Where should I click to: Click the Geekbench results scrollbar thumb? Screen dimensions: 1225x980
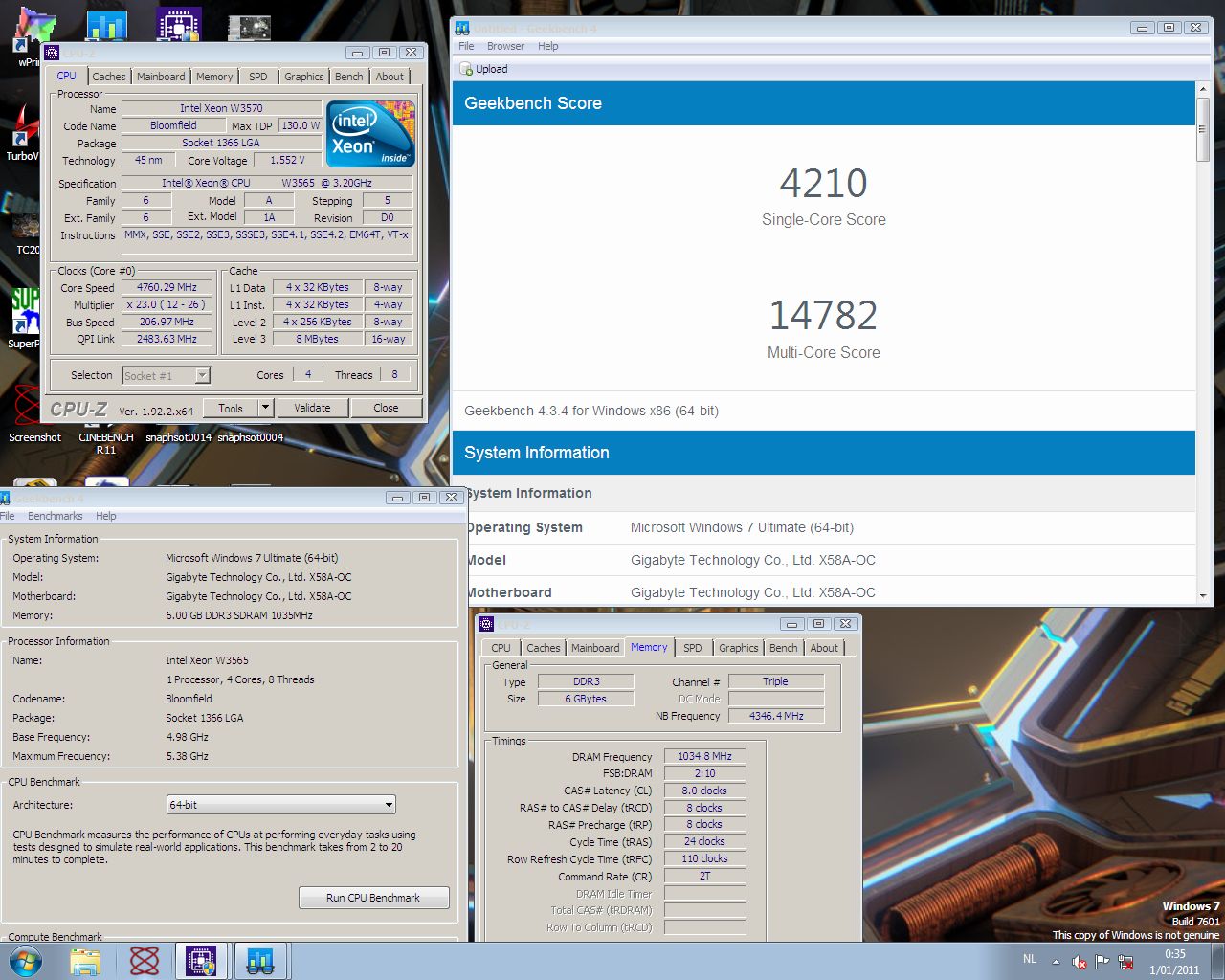[1203, 130]
